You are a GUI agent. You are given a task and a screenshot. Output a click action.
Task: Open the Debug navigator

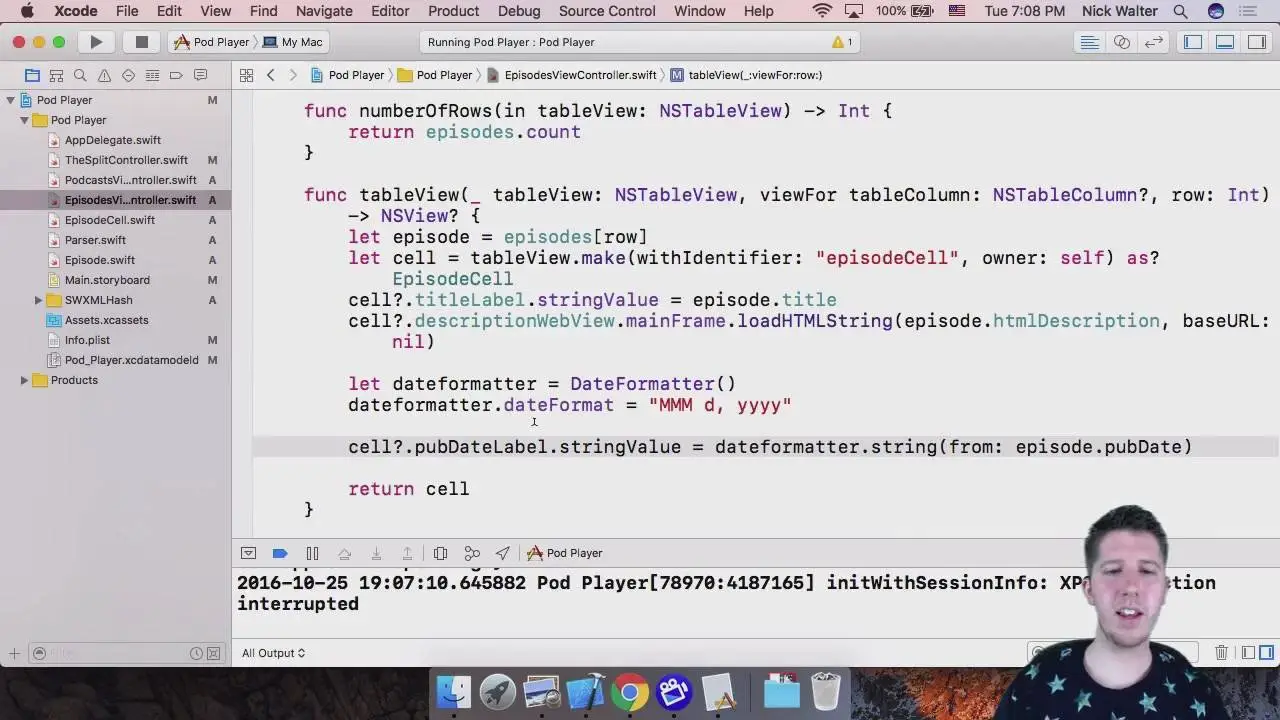152,75
